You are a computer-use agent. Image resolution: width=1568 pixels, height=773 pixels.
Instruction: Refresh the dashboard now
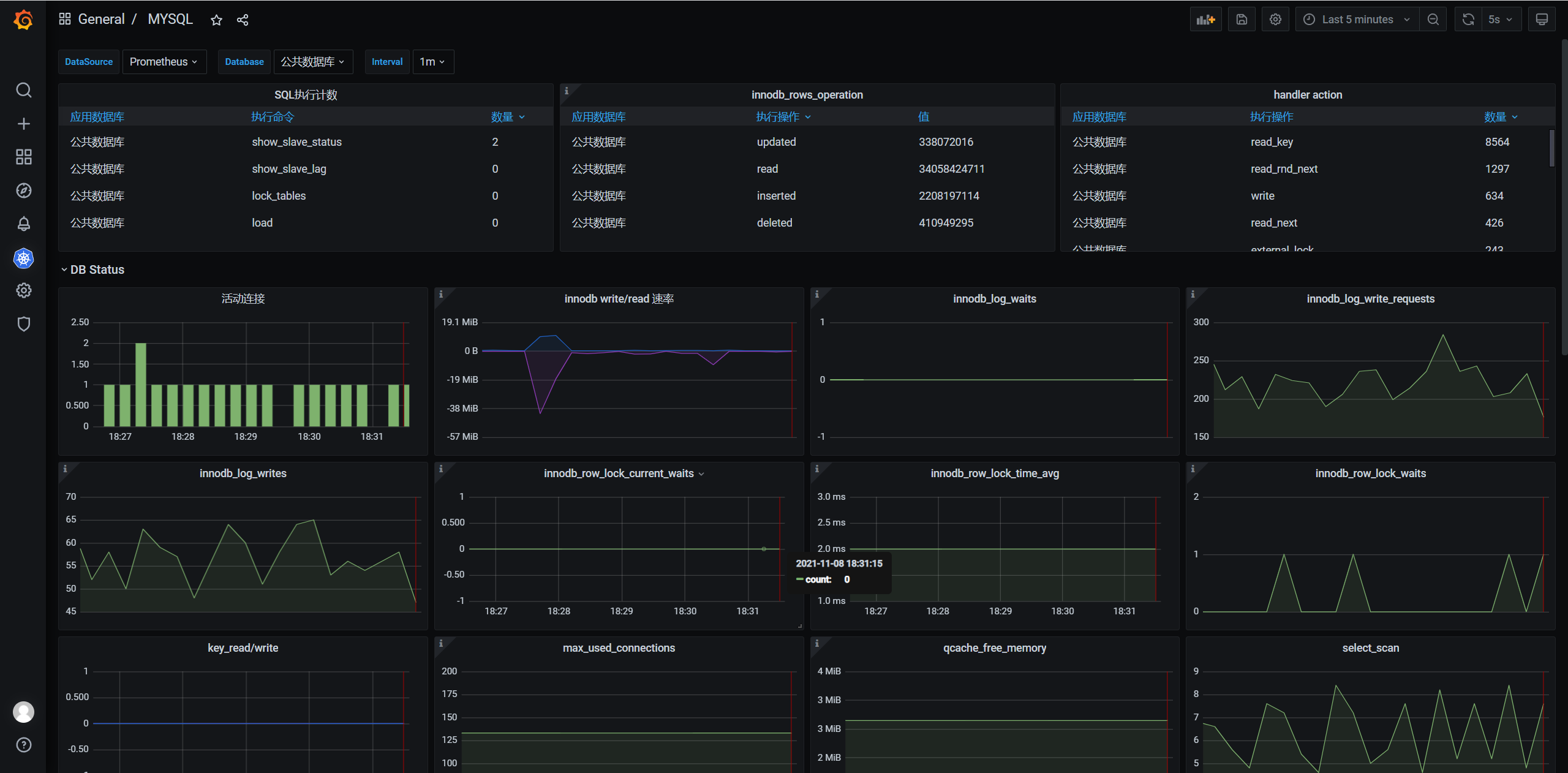(1468, 20)
